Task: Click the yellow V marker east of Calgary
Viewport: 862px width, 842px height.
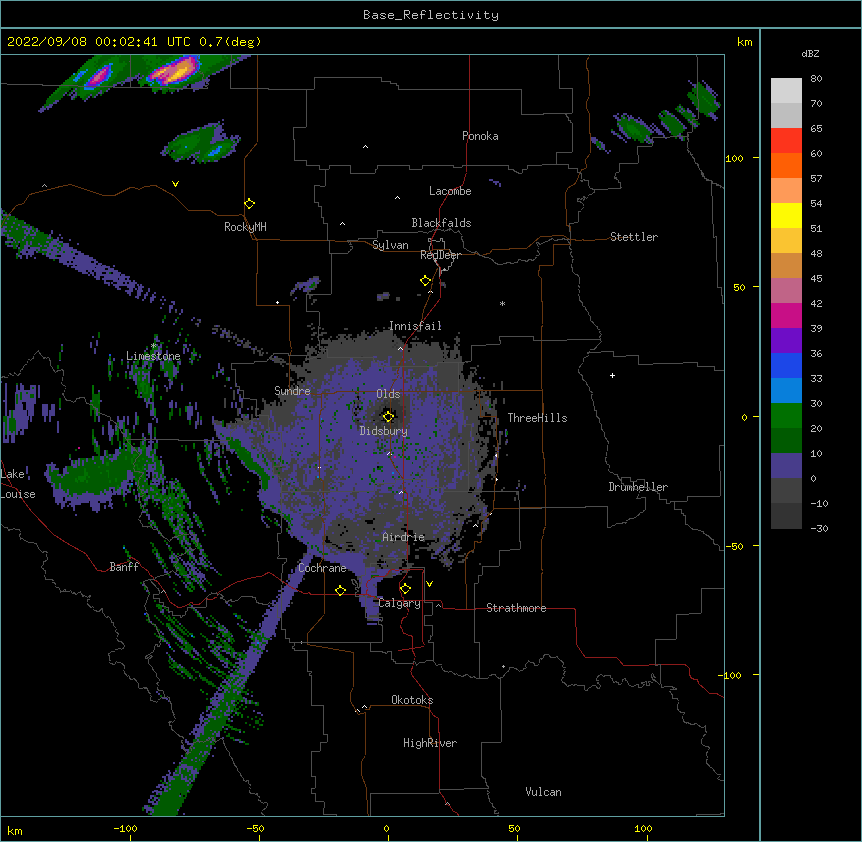Action: (x=429, y=584)
